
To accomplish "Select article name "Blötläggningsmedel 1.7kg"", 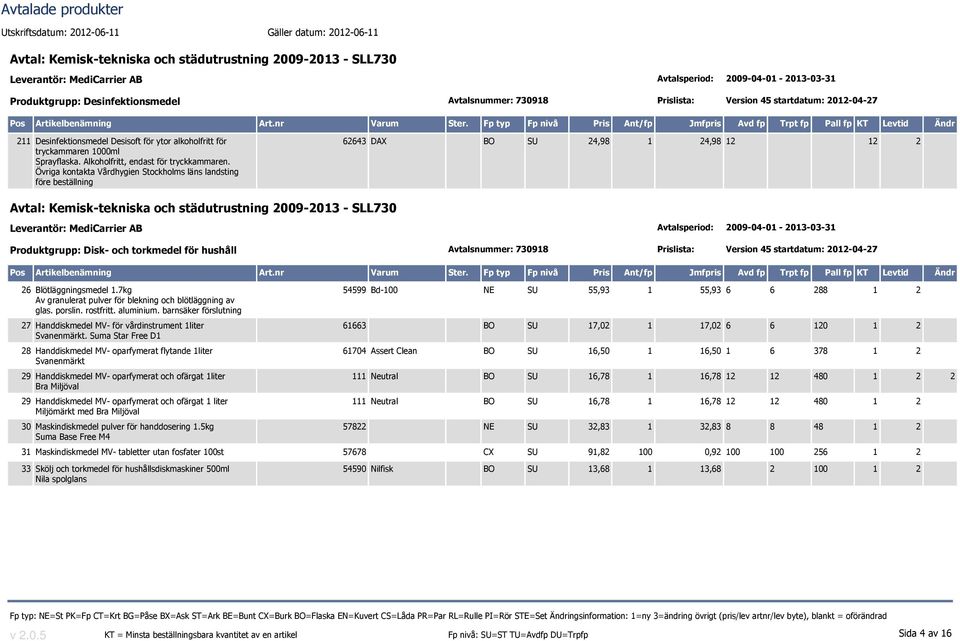I will pyautogui.click(x=83, y=290).
